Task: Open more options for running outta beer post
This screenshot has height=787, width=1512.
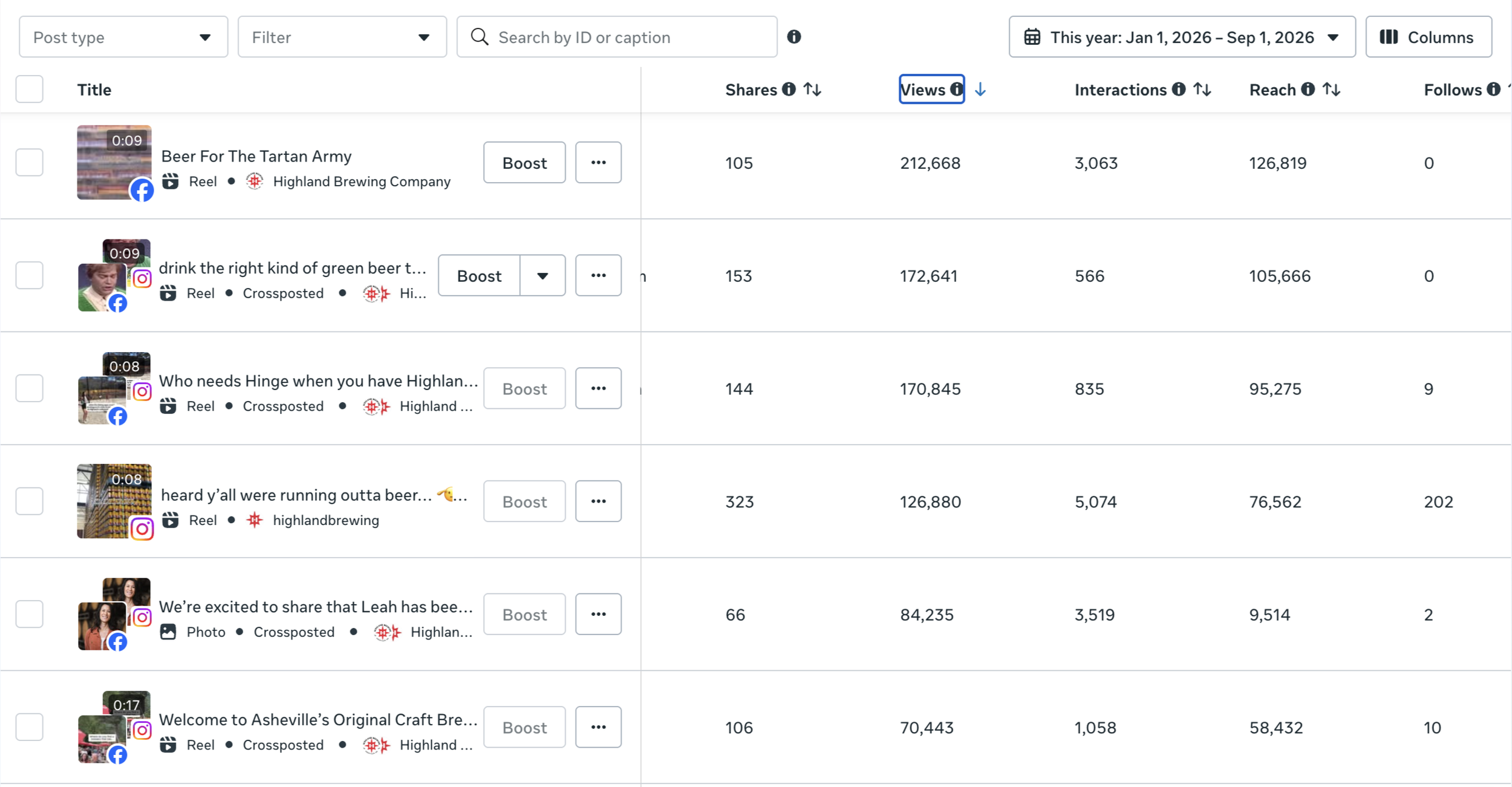Action: tap(598, 501)
